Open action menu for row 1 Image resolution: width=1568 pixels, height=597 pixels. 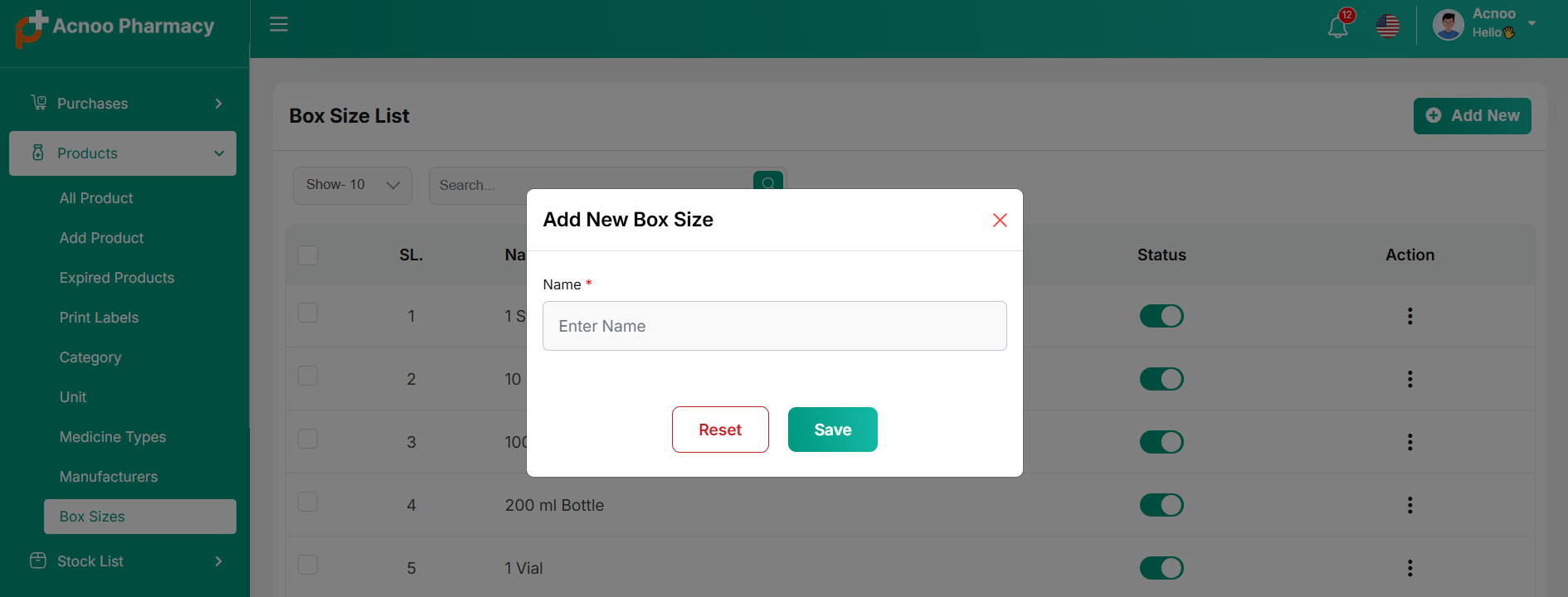[x=1410, y=316]
